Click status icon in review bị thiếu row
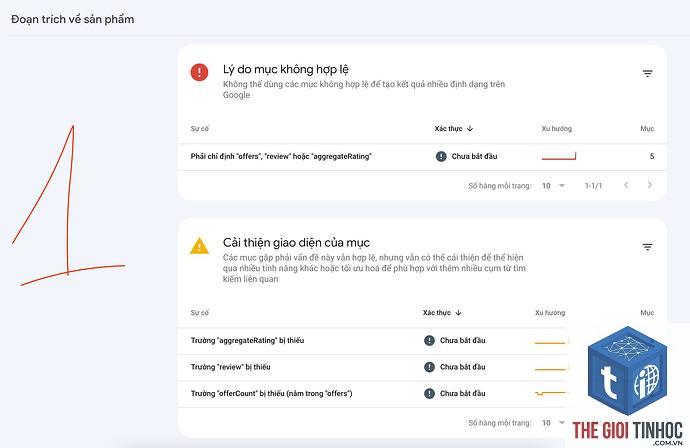Image resolution: width=690 pixels, height=448 pixels. coord(429,367)
